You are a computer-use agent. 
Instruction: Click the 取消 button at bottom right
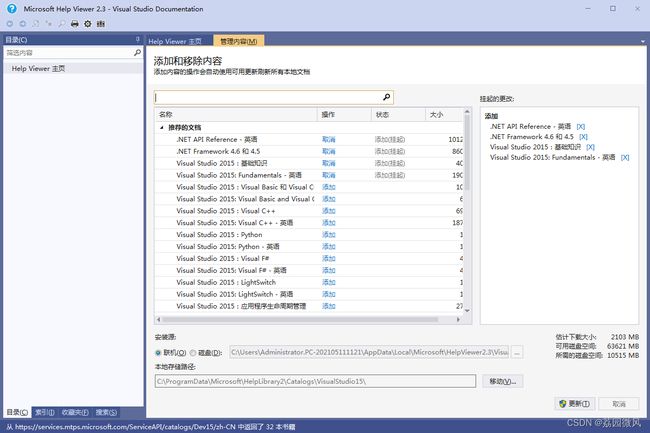[x=619, y=404]
